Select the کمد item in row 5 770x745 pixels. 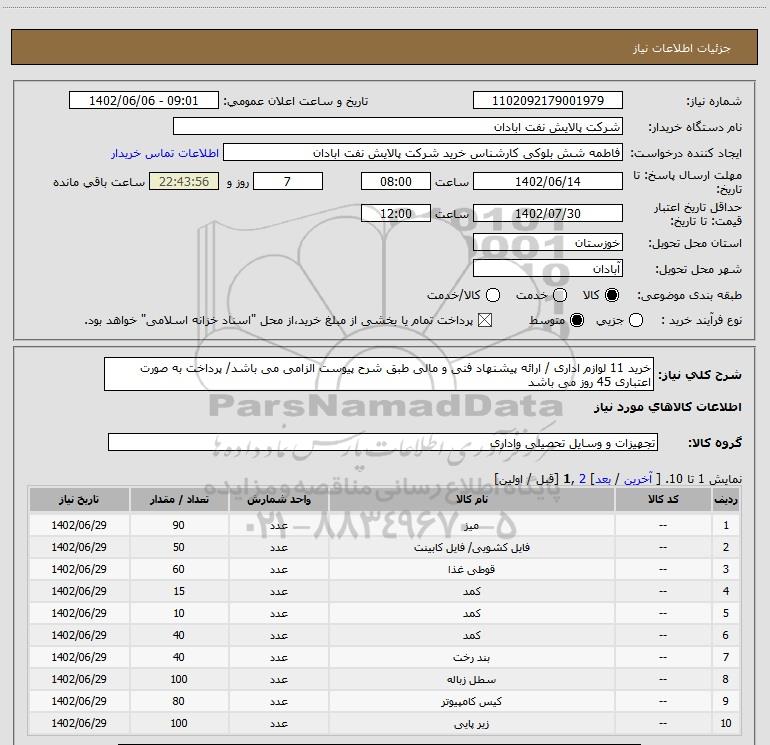[x=471, y=613]
